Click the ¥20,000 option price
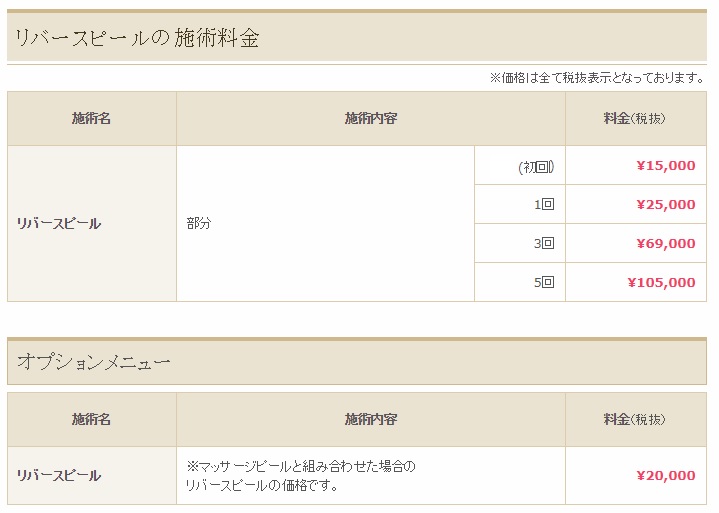Image resolution: width=719 pixels, height=513 pixels. click(x=665, y=476)
